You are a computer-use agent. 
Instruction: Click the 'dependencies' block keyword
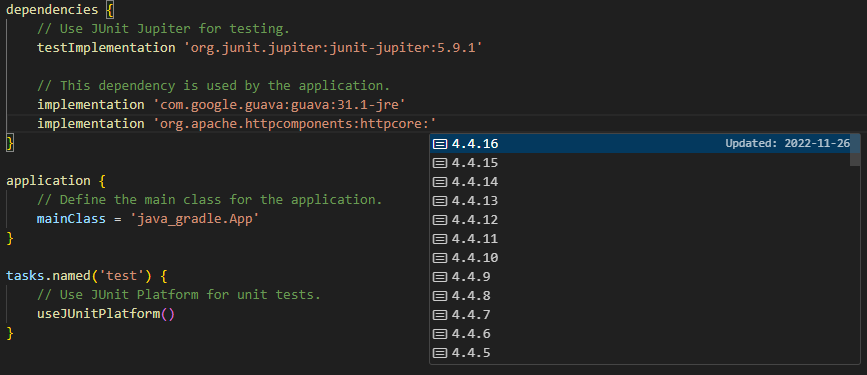coord(53,10)
